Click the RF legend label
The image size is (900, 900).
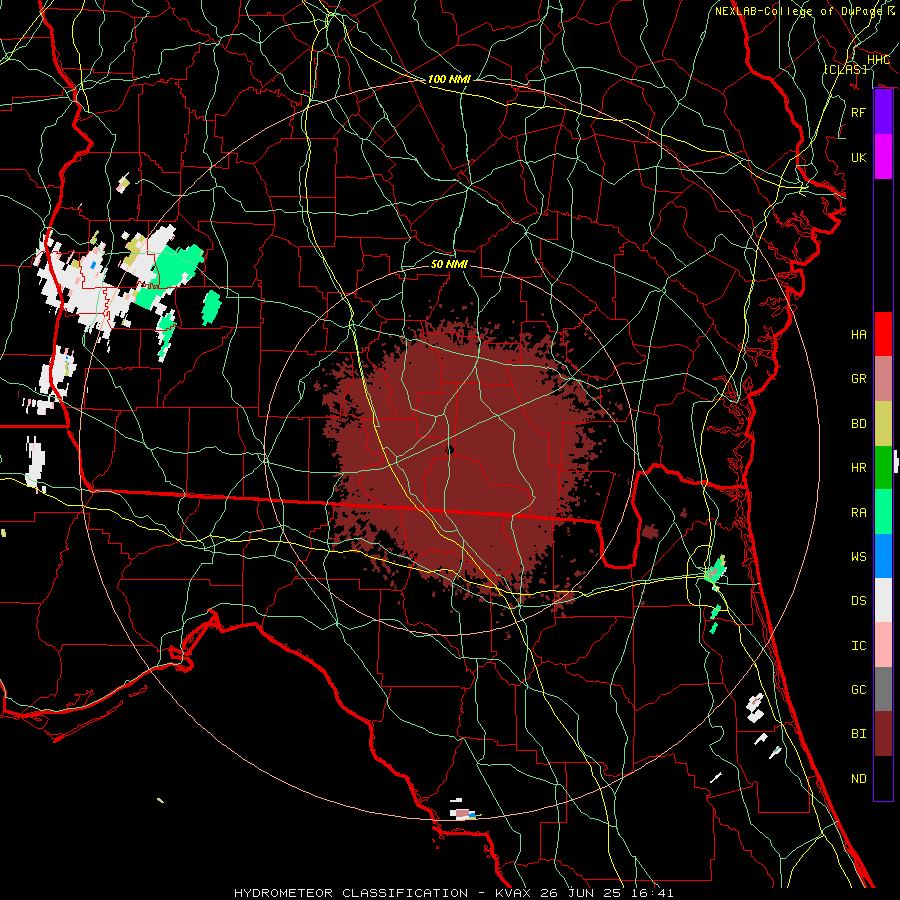859,112
